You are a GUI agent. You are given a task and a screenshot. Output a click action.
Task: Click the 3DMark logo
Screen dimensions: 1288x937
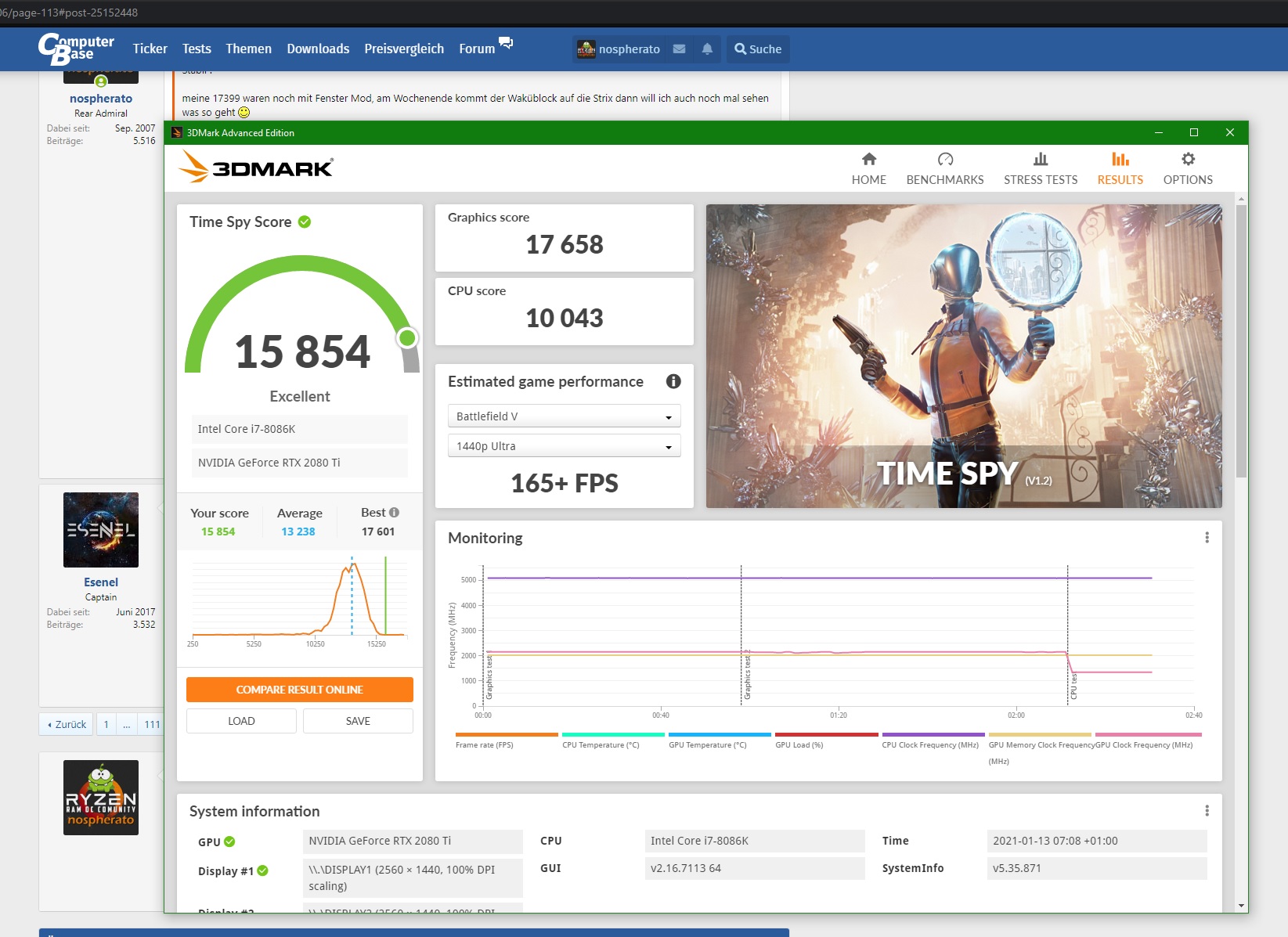pyautogui.click(x=256, y=167)
